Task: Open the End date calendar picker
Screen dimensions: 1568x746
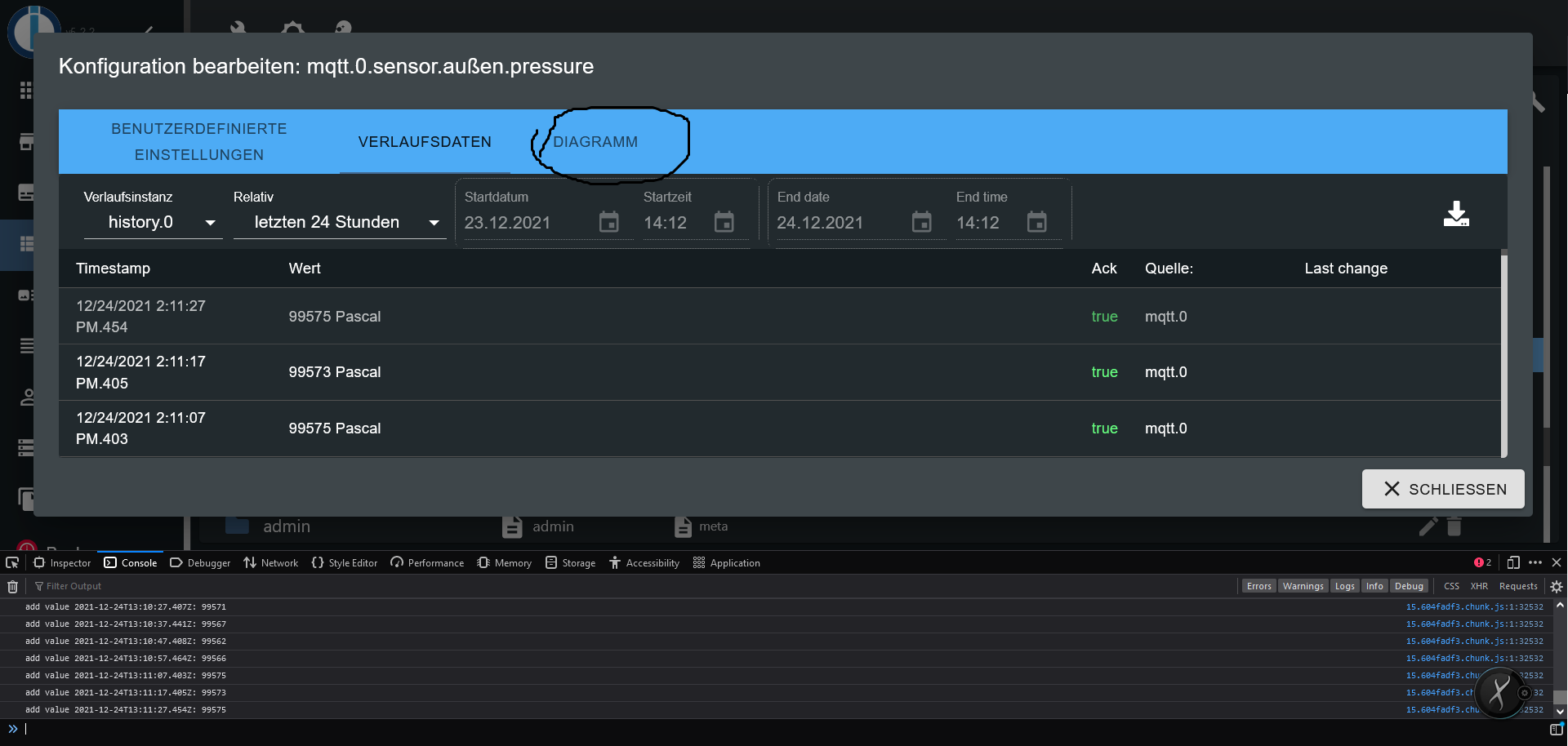Action: [922, 222]
